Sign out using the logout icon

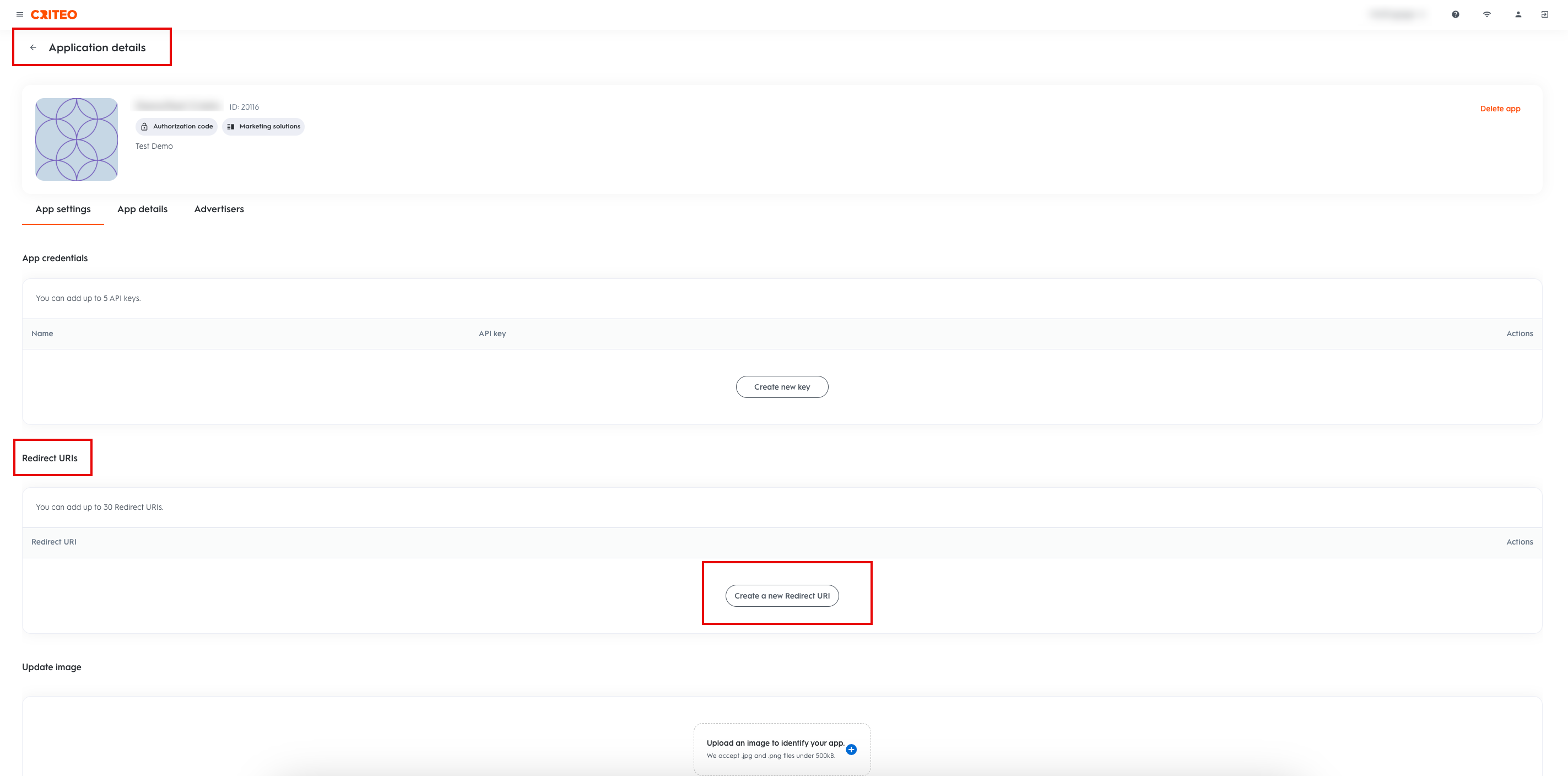[1544, 14]
